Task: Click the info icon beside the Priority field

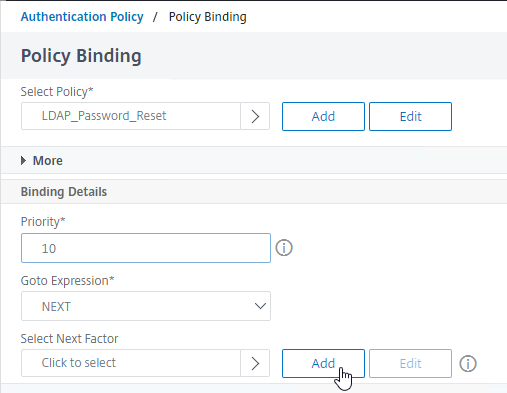Action: coord(284,248)
